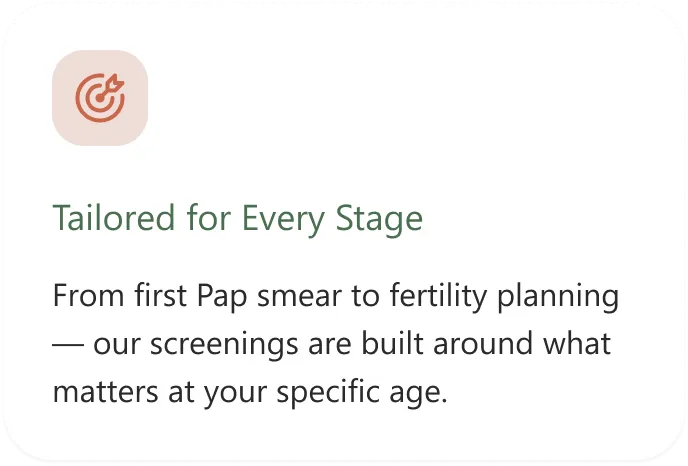
Task: Click the em dash before 'our screenings'
Action: pos(68,345)
